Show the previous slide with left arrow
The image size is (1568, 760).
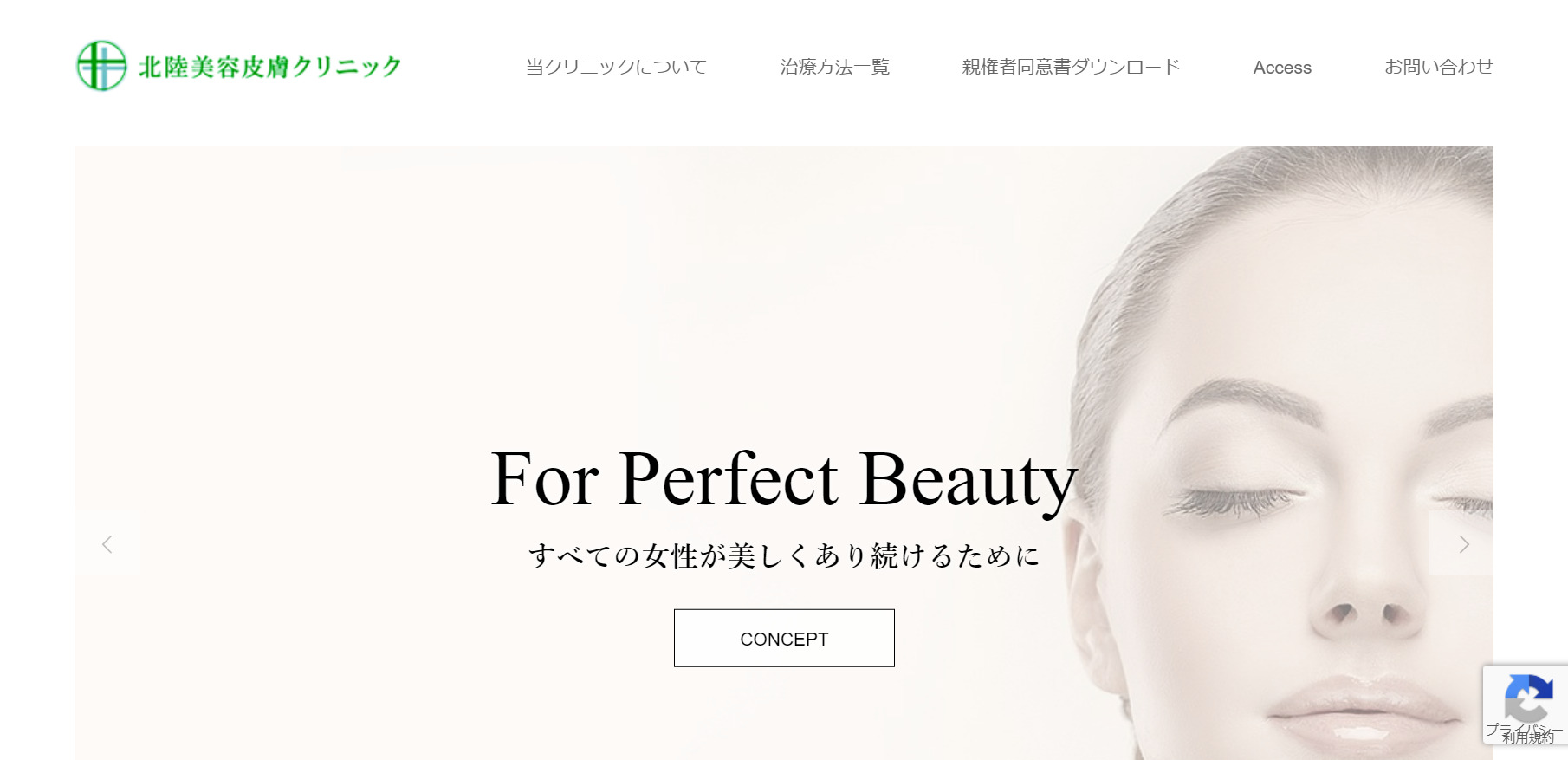[x=107, y=544]
